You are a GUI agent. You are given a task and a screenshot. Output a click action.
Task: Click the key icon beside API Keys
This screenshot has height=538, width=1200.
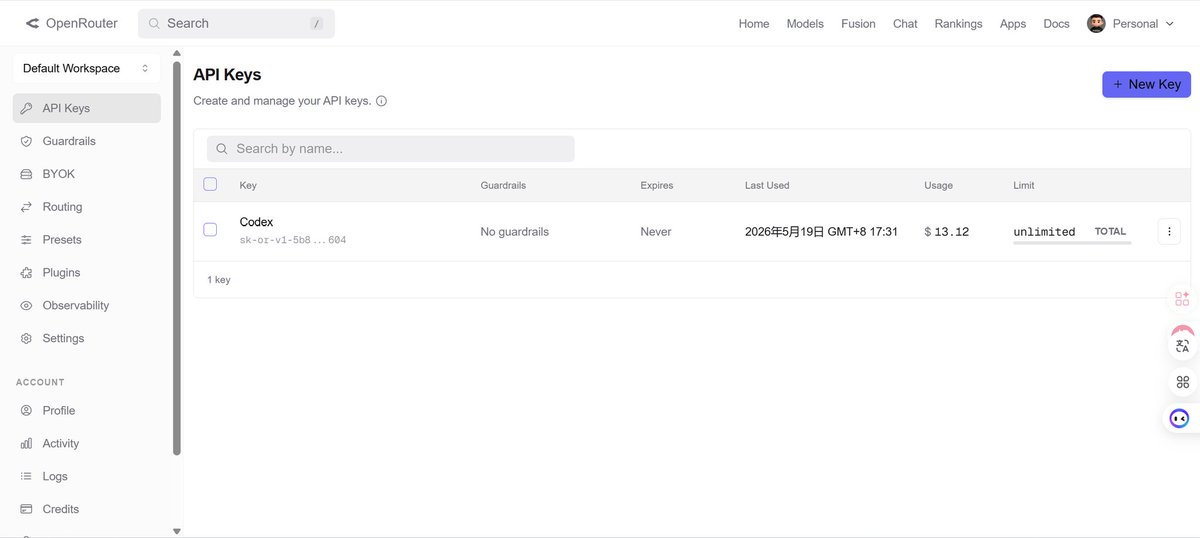[26, 108]
